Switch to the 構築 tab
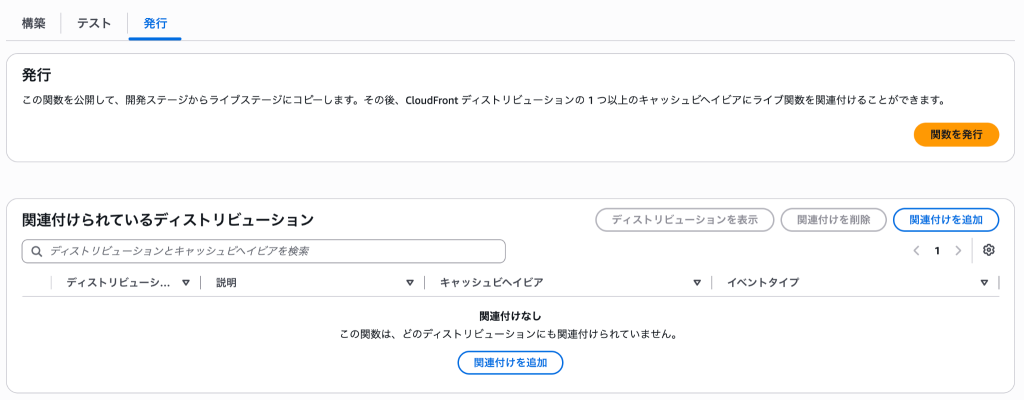Viewport: 1024px width, 400px height. 33,24
